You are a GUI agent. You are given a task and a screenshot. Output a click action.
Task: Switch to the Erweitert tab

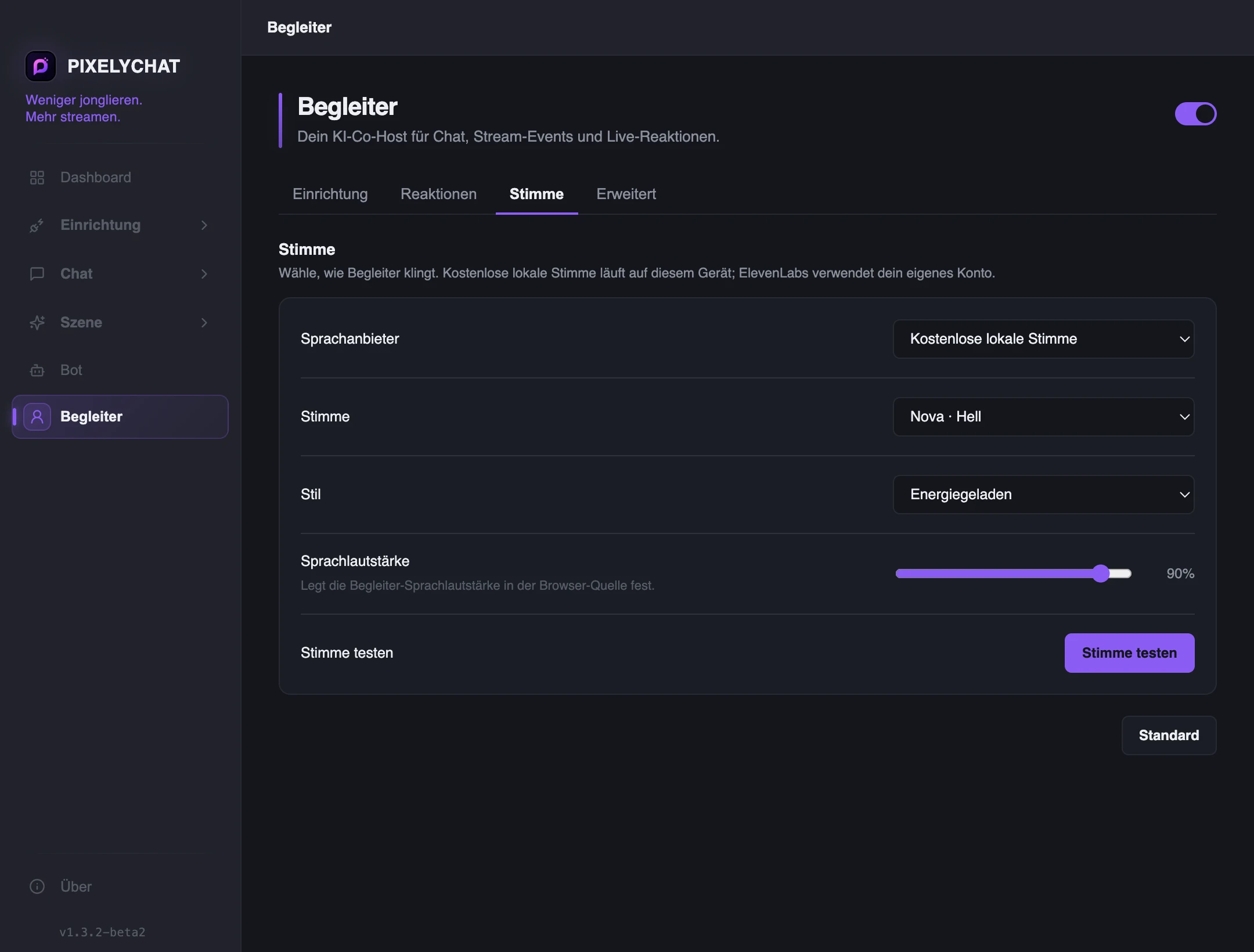(626, 194)
